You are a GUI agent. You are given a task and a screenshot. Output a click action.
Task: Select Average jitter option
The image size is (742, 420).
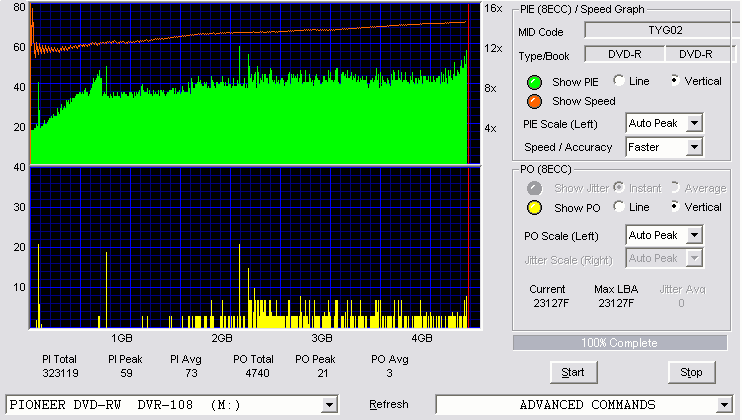pyautogui.click(x=675, y=187)
